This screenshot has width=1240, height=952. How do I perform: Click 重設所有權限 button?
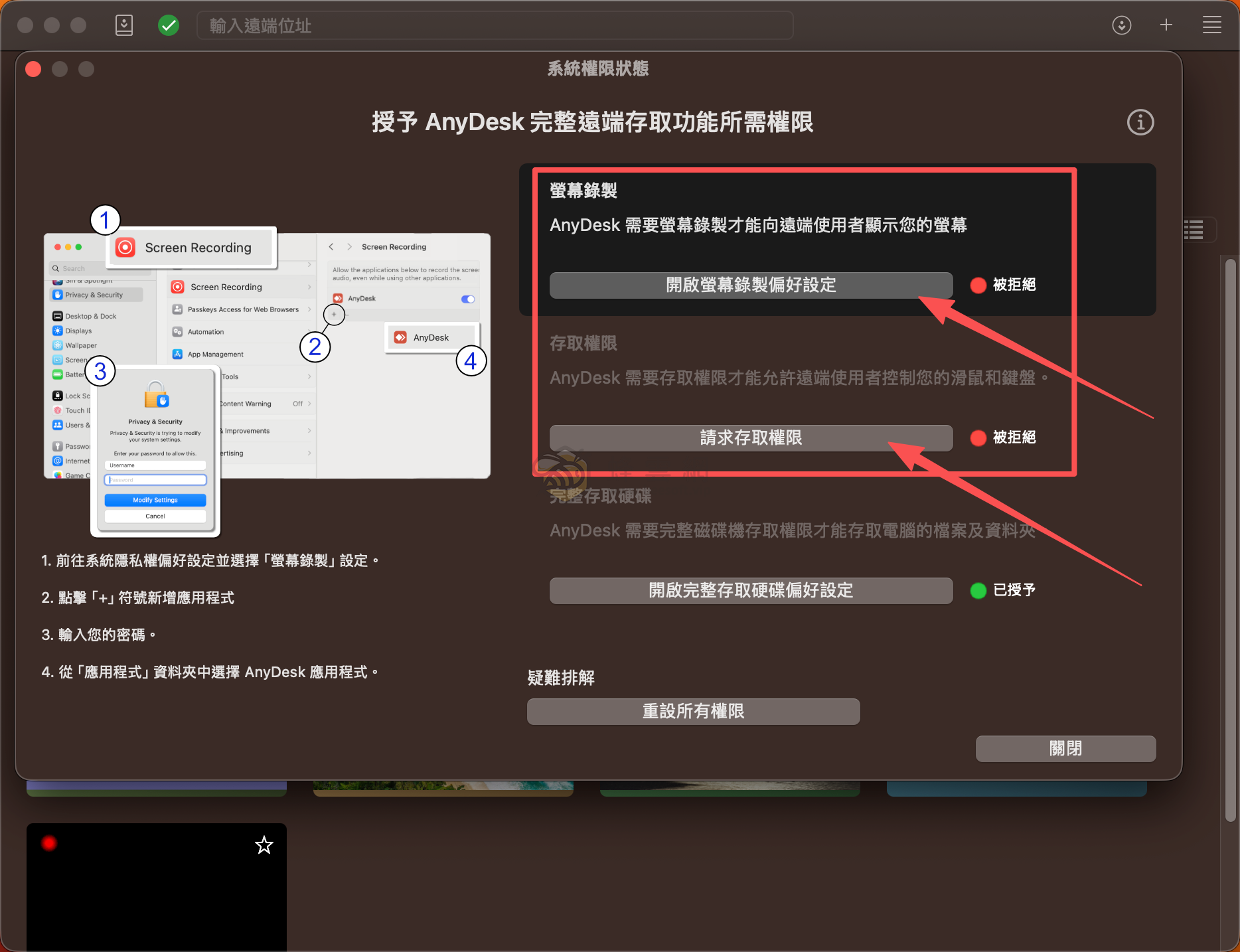tap(693, 711)
